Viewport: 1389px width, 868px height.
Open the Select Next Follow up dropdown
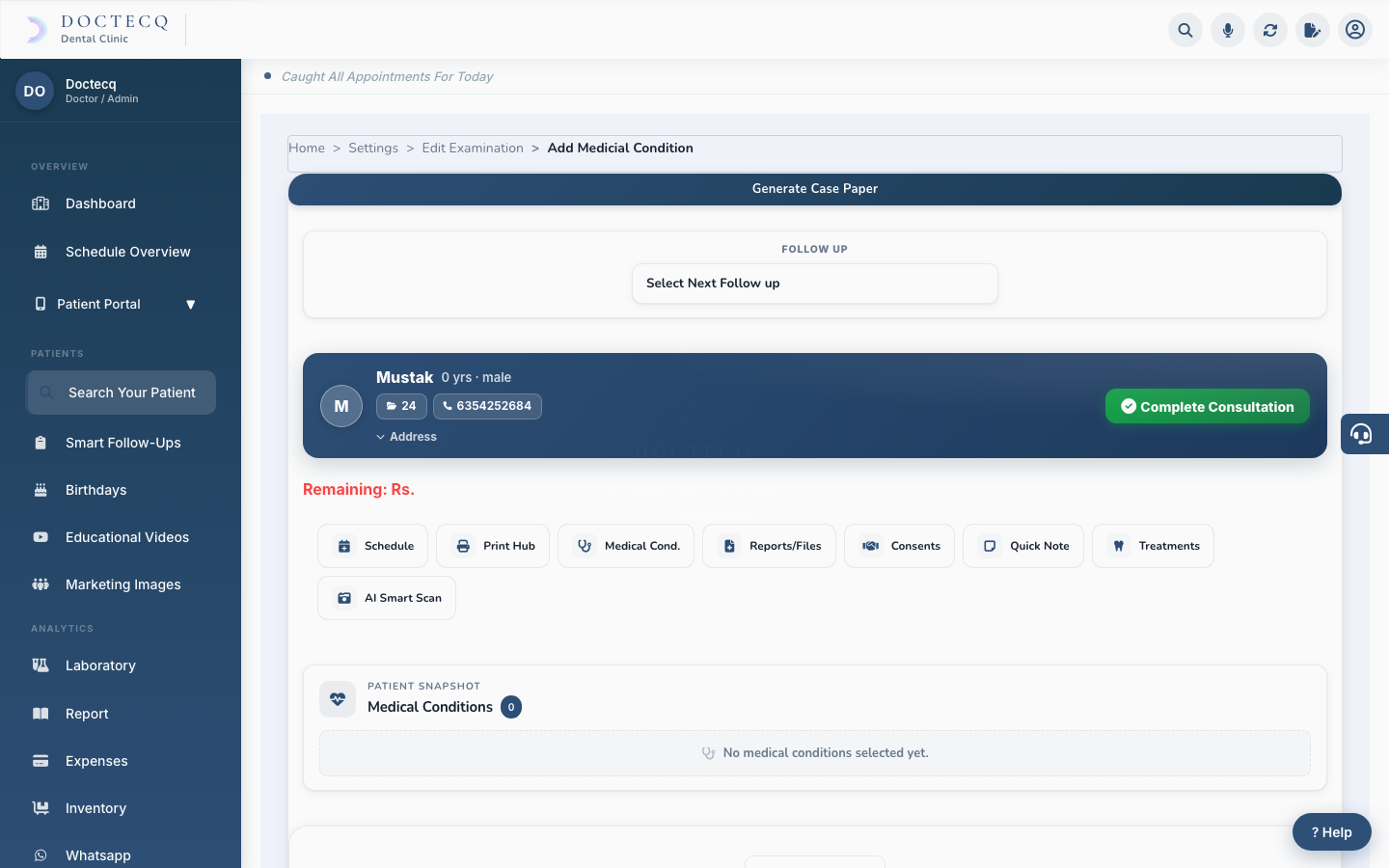[815, 284]
